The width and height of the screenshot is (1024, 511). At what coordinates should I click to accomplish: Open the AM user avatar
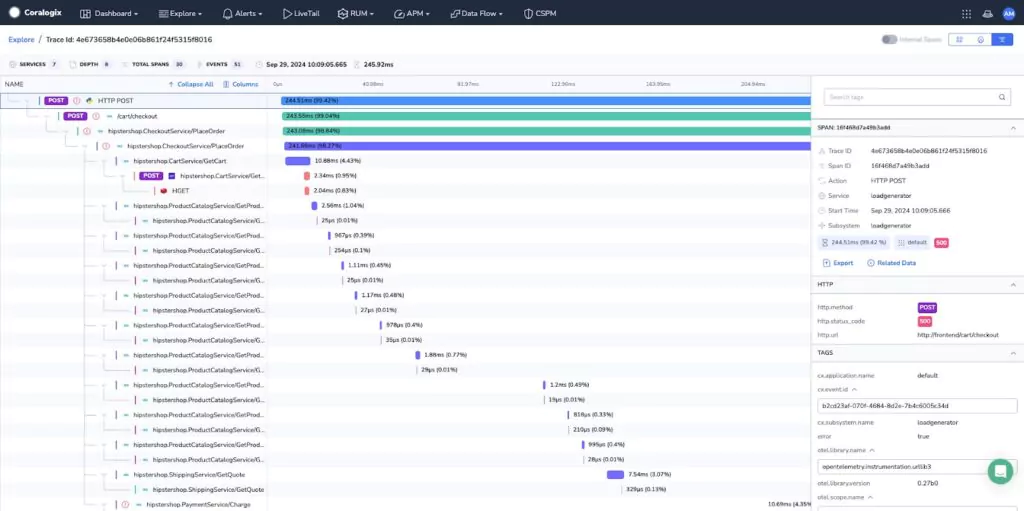tap(1008, 14)
